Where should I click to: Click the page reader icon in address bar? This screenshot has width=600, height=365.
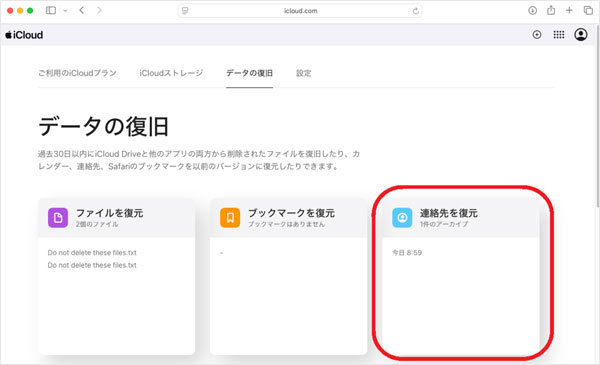[x=185, y=11]
